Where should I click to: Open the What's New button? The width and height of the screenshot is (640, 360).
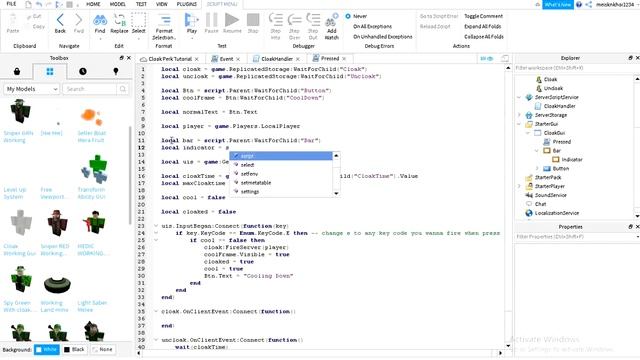click(558, 4)
